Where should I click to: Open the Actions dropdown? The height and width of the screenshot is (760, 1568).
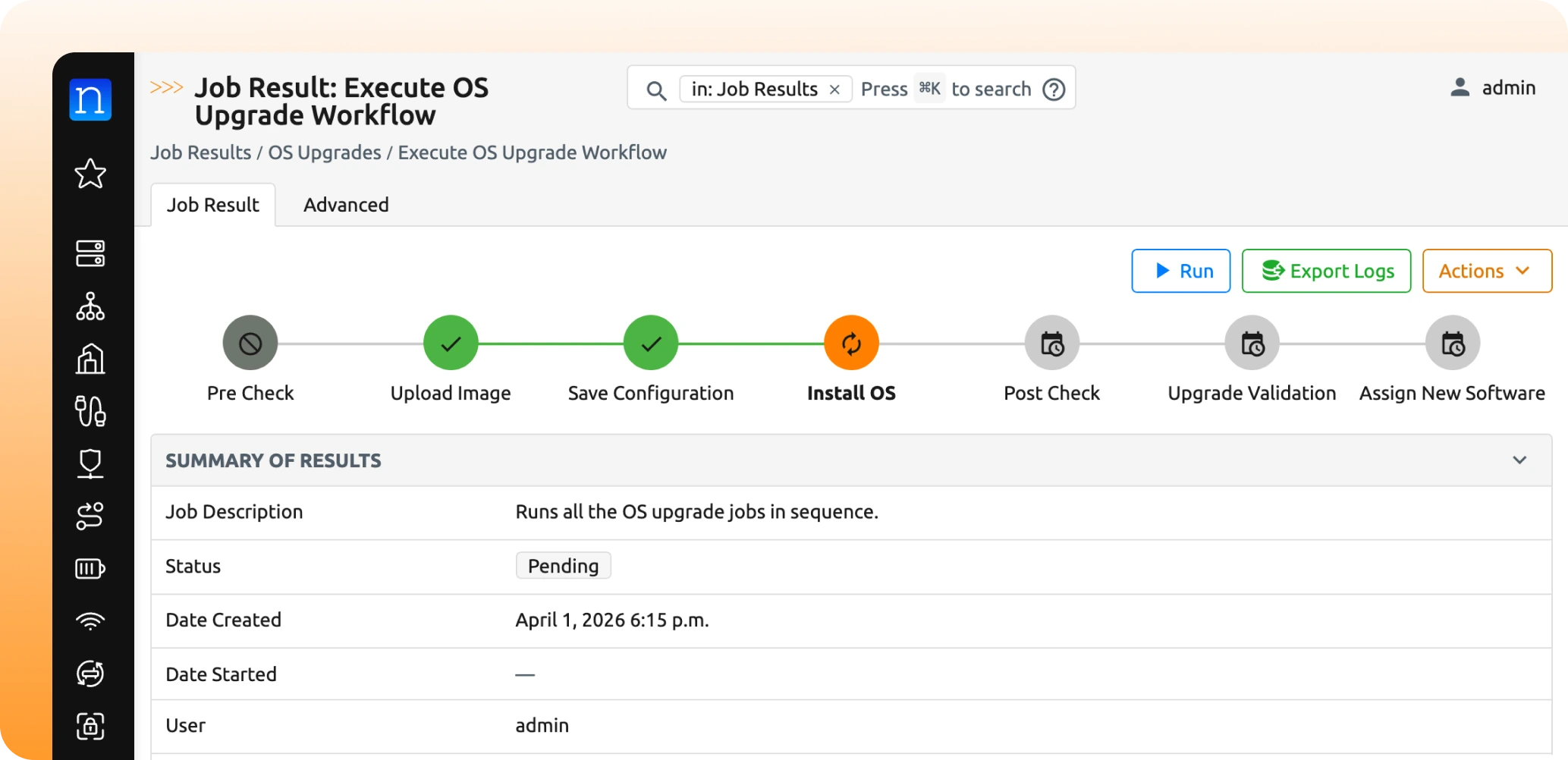[x=1486, y=271]
